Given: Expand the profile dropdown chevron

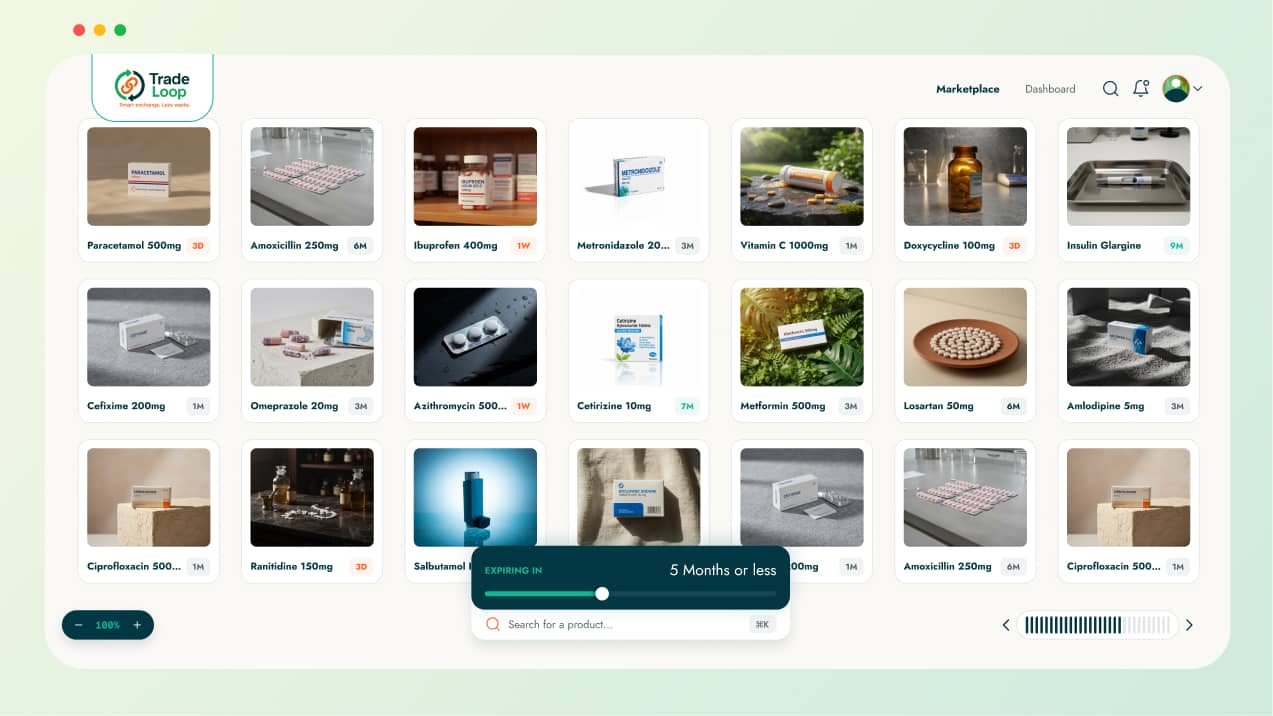Looking at the screenshot, I should click(1198, 89).
